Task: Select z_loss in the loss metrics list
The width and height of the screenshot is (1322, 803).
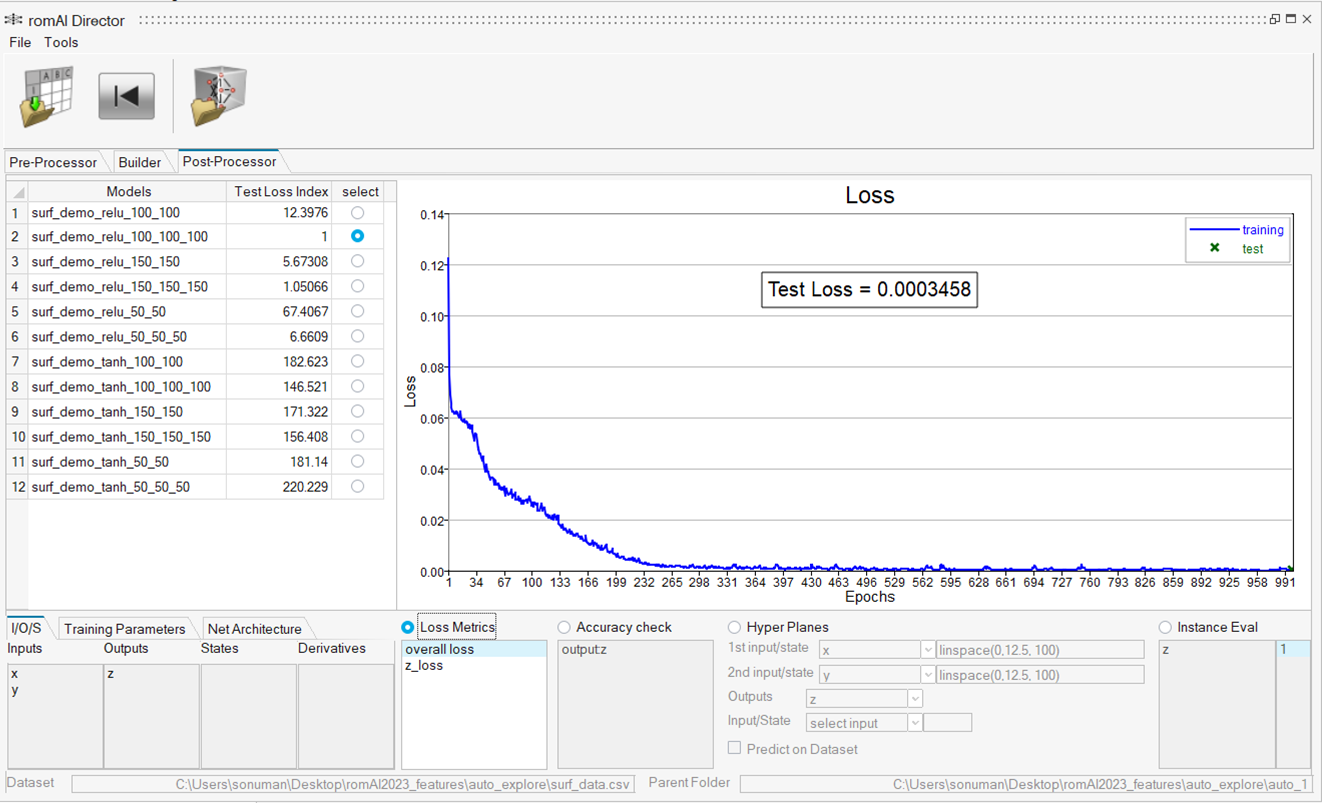Action: coord(424,666)
